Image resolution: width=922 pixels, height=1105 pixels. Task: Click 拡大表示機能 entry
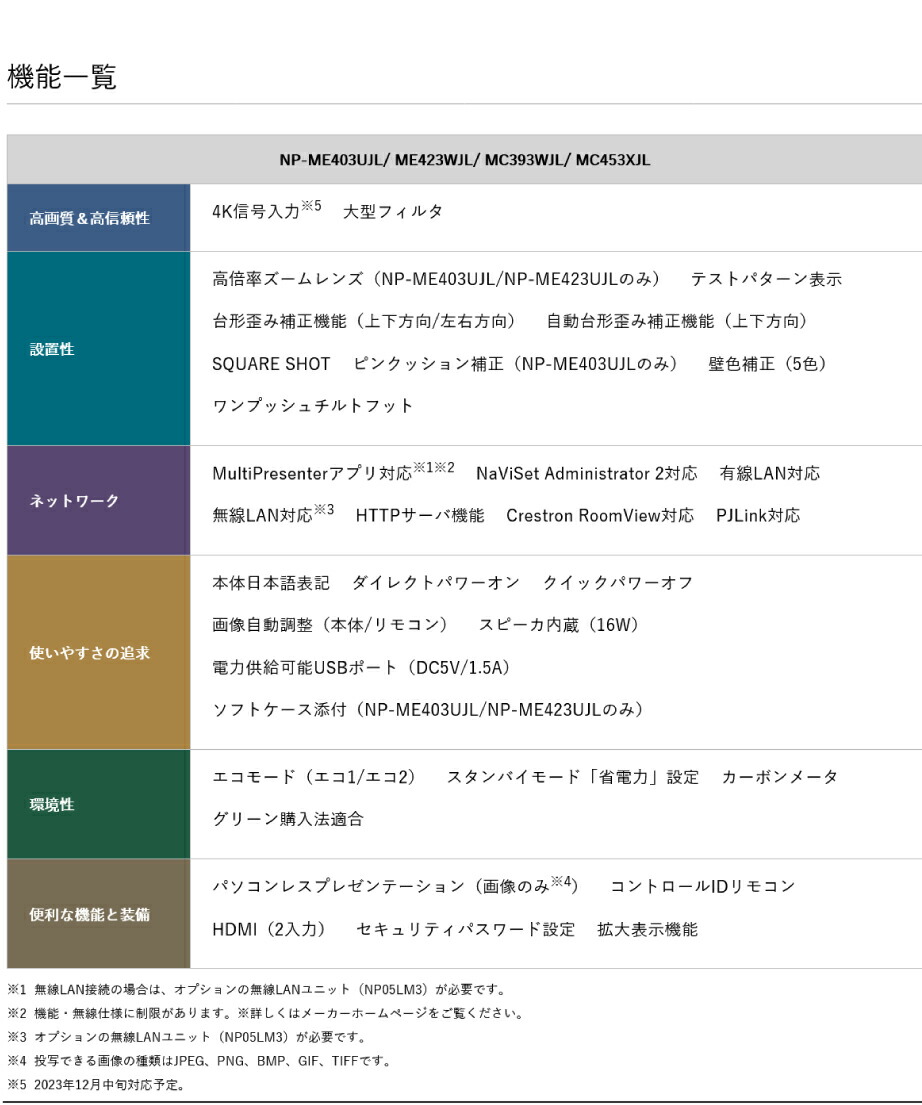click(x=648, y=930)
